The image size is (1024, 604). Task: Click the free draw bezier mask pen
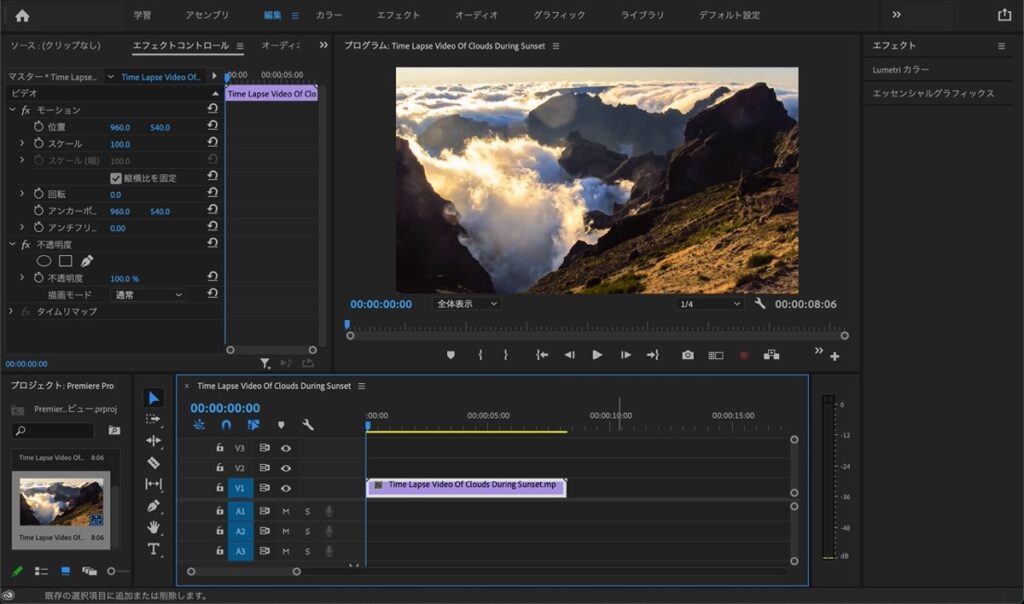87,261
